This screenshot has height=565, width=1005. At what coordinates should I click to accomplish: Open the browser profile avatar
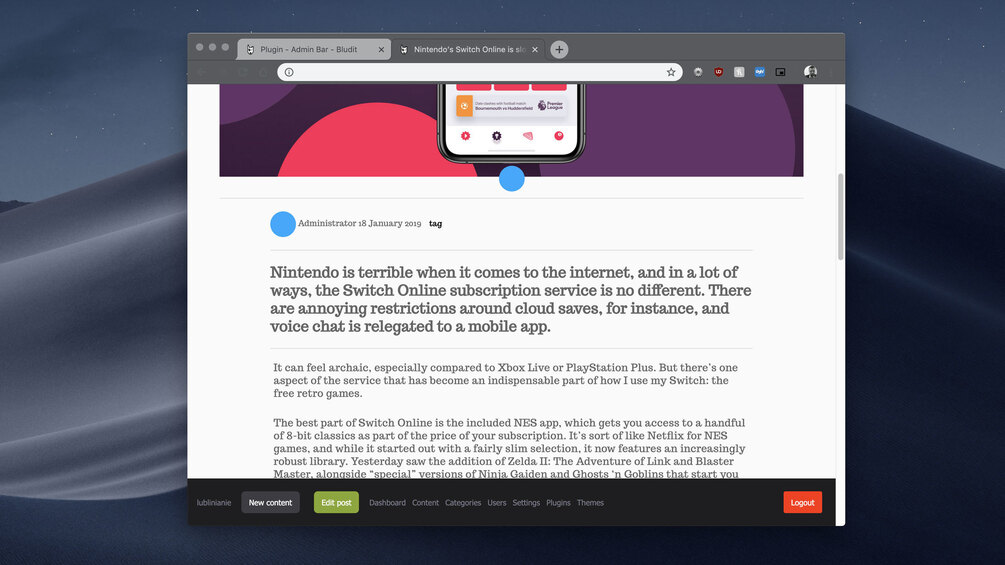[x=810, y=72]
